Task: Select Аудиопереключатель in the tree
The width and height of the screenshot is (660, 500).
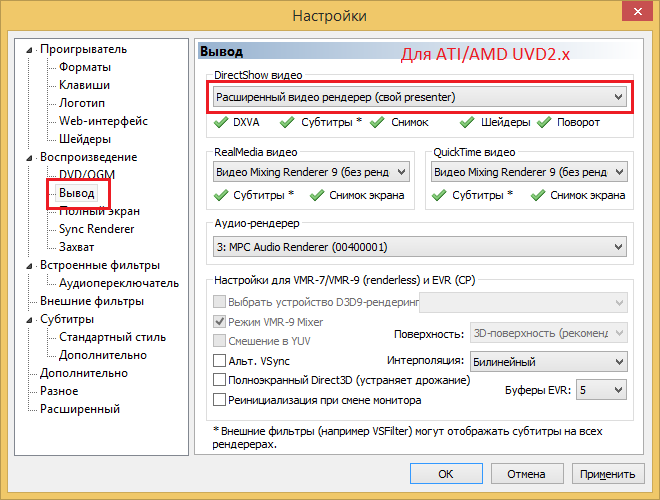Action: tap(119, 283)
